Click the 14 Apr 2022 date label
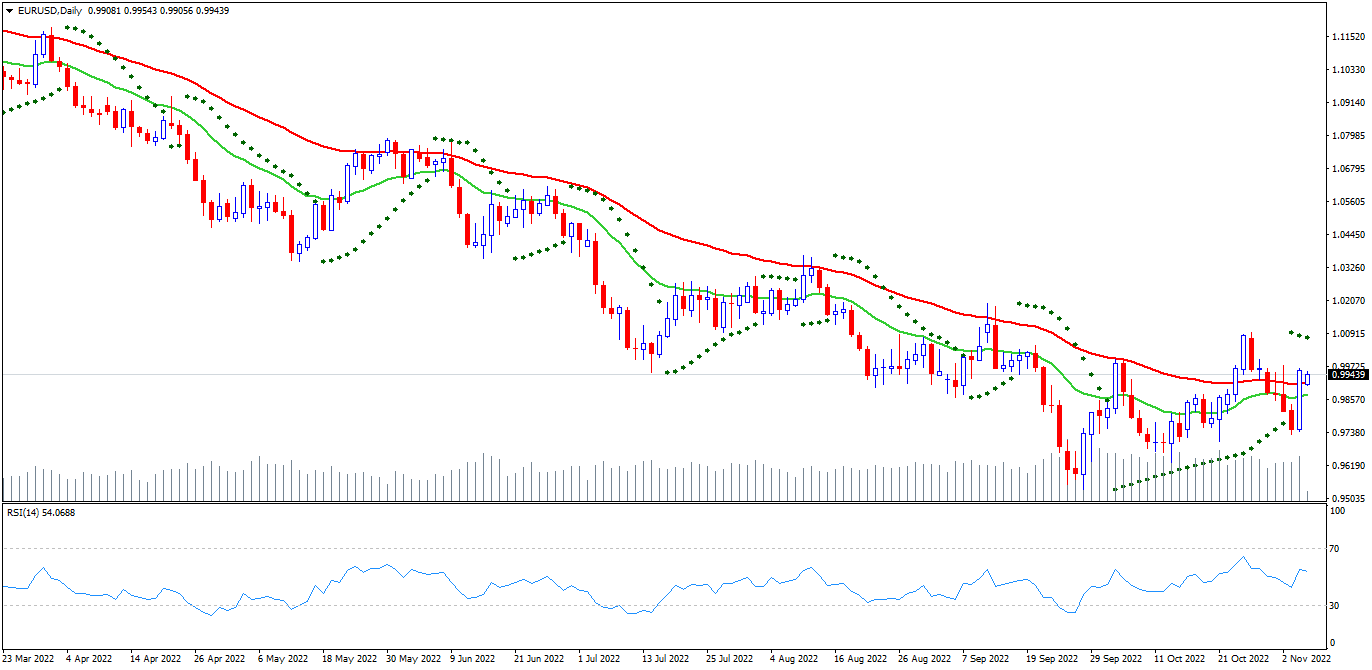 [x=155, y=659]
